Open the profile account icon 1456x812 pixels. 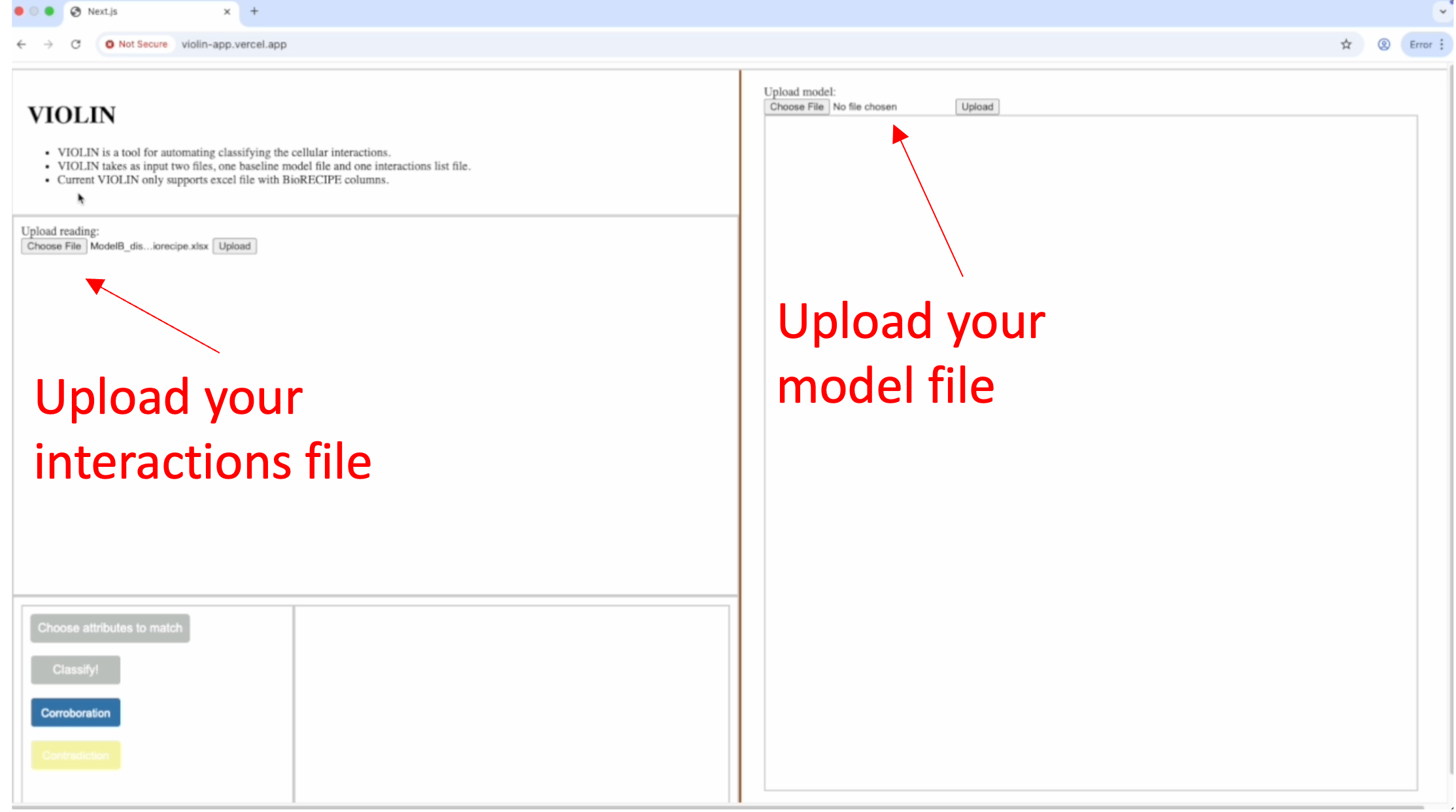(x=1384, y=44)
